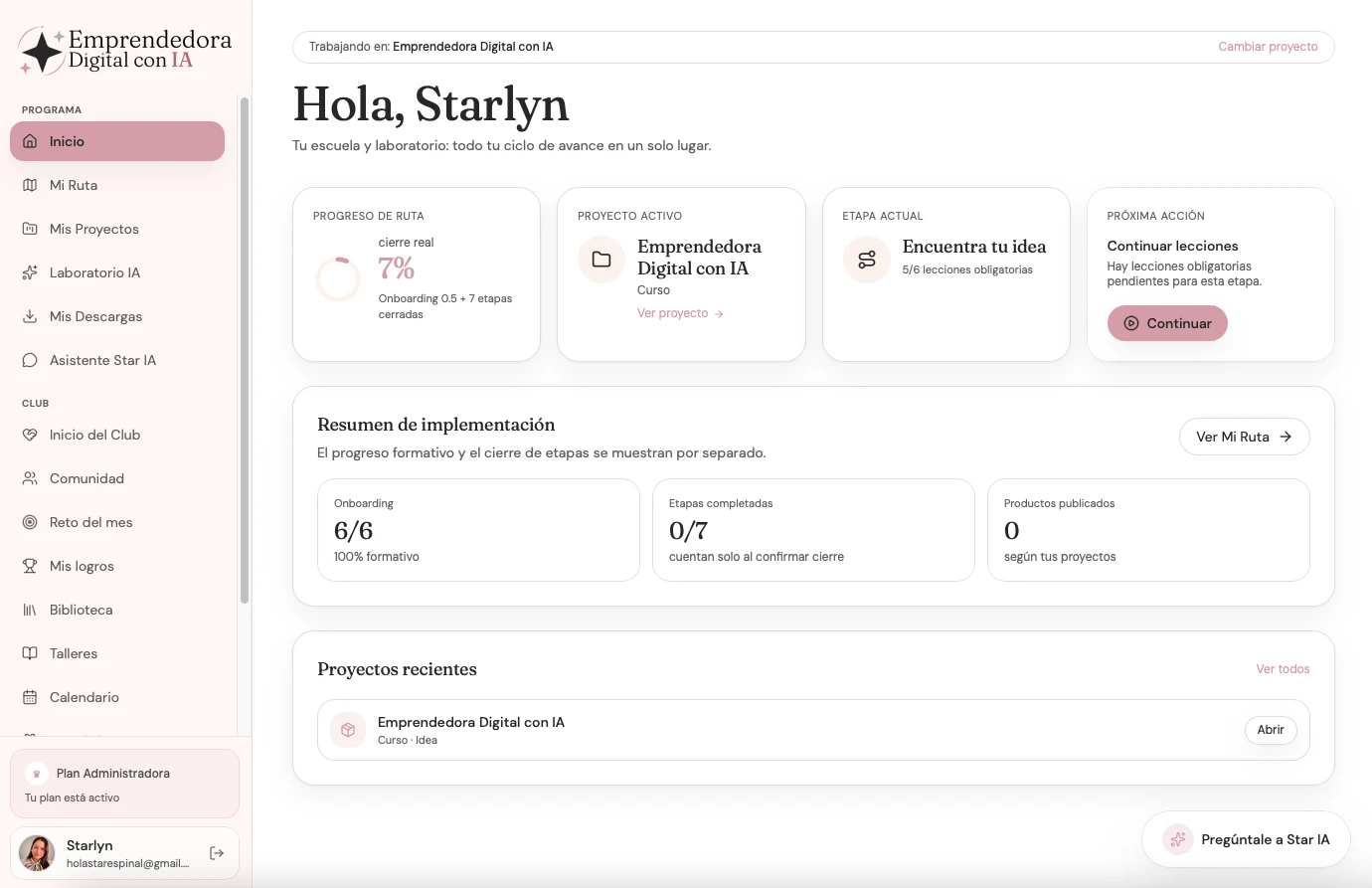
Task: Click the Resumen de implementación heading
Action: [x=435, y=425]
